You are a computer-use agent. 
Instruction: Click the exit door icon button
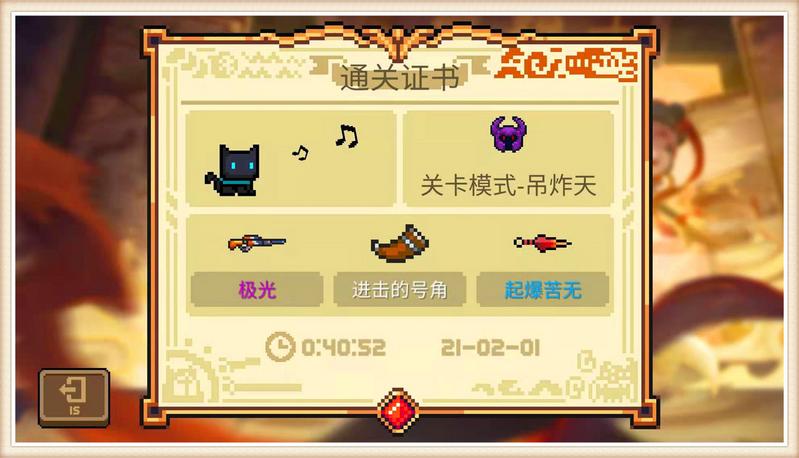coord(74,397)
